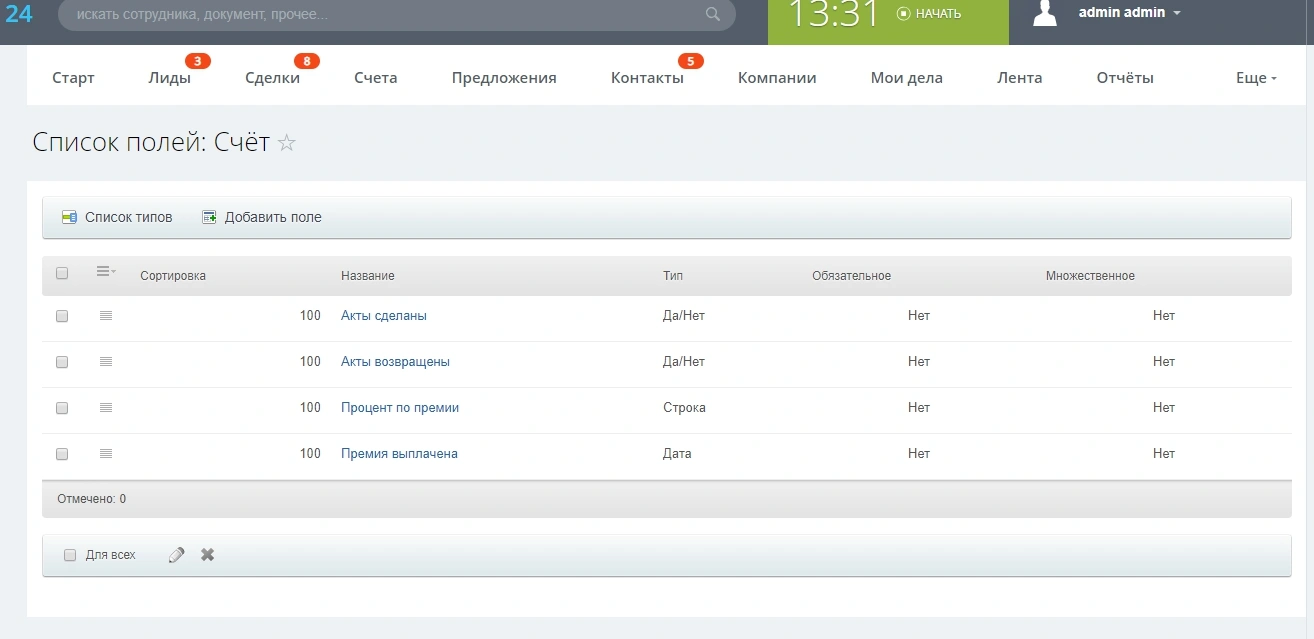This screenshot has width=1314, height=639.
Task: Click the Строка type cell
Action: click(684, 408)
